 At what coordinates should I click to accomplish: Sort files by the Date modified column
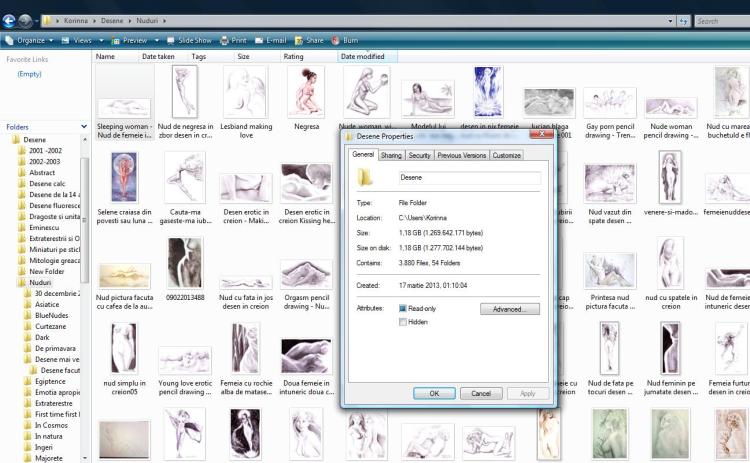367,56
